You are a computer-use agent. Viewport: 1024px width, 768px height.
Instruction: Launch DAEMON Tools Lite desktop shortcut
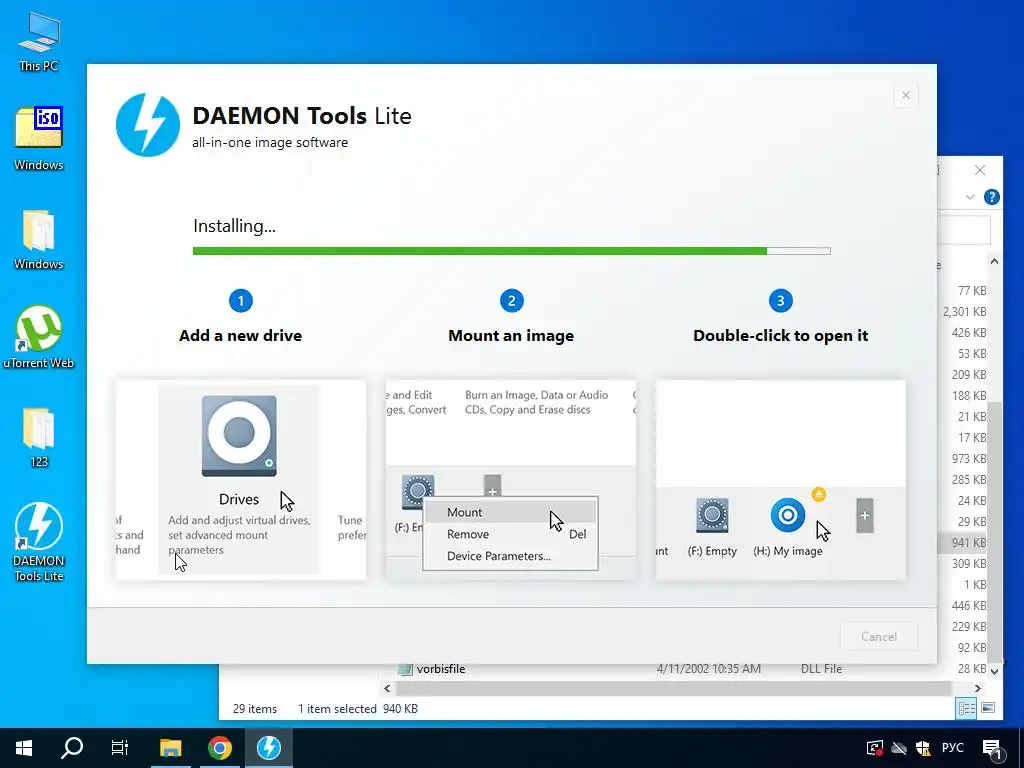point(39,541)
